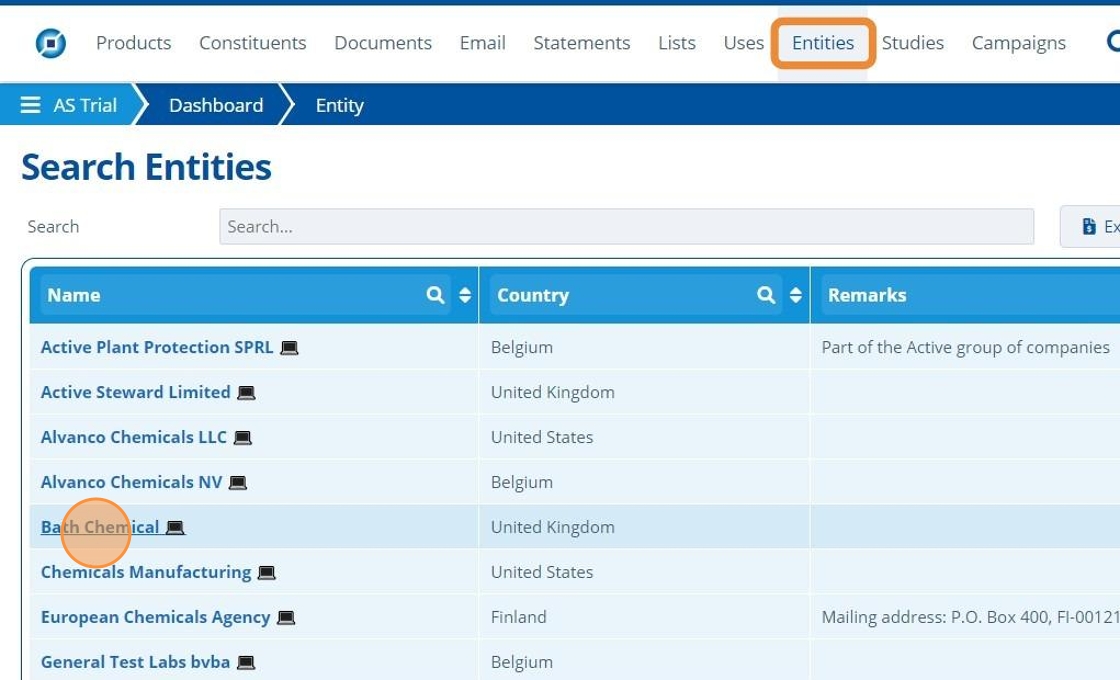Click the laptop icon beside Chemicals Manufacturing
This screenshot has height=680, width=1120.
coord(266,573)
